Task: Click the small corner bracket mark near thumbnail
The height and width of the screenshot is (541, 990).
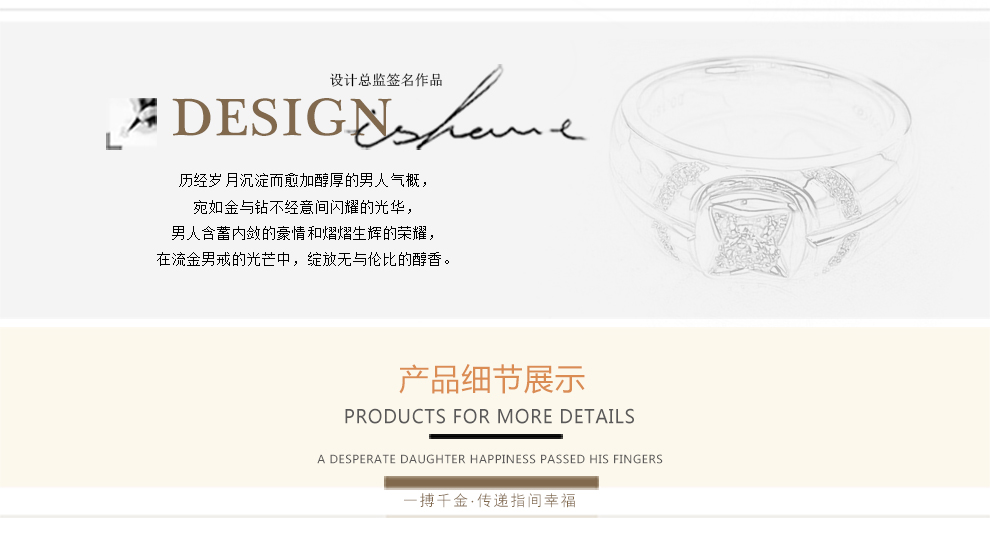Action: (114, 142)
